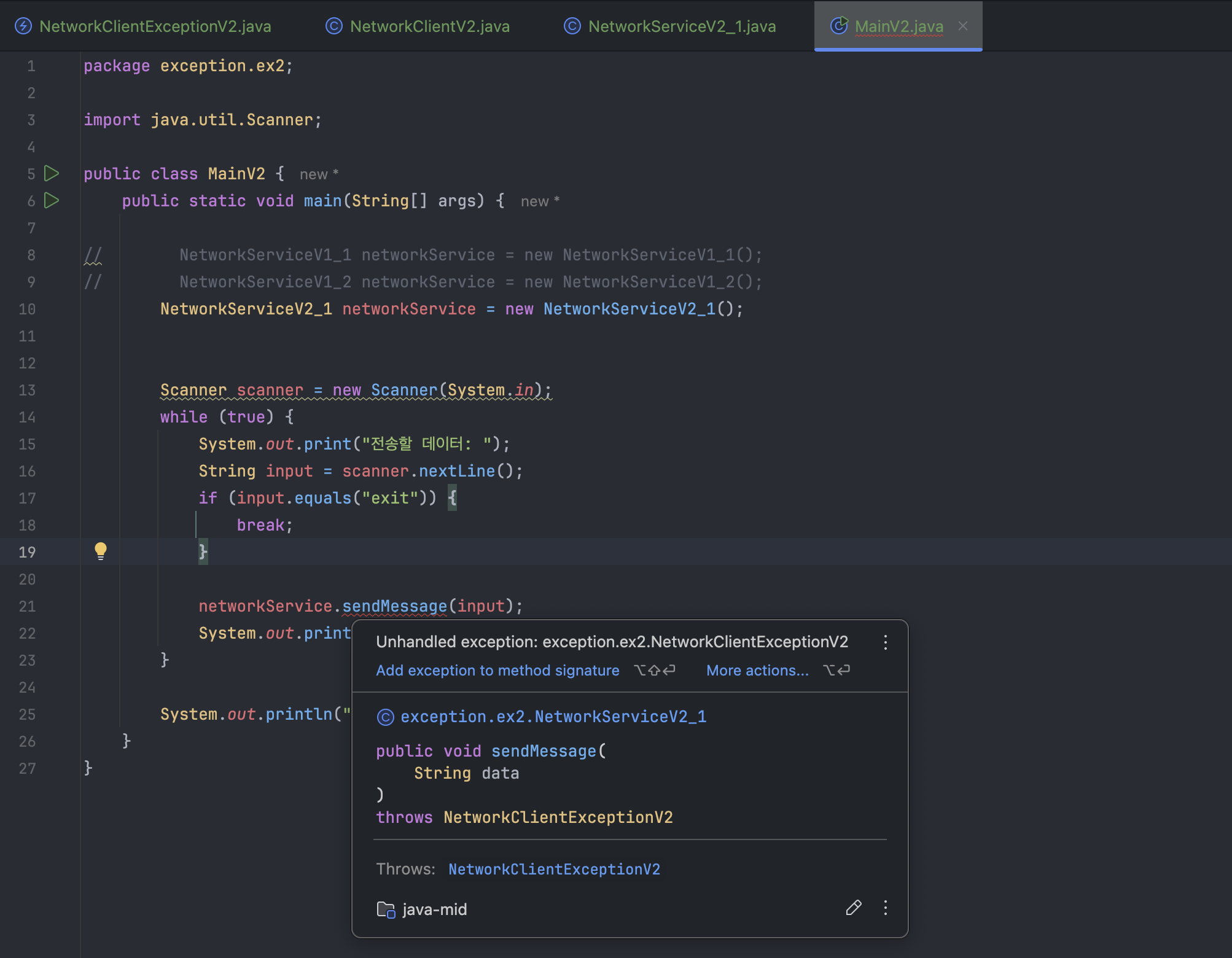This screenshot has width=1232, height=958.
Task: Close the MainV2.java tab
Action: point(963,26)
